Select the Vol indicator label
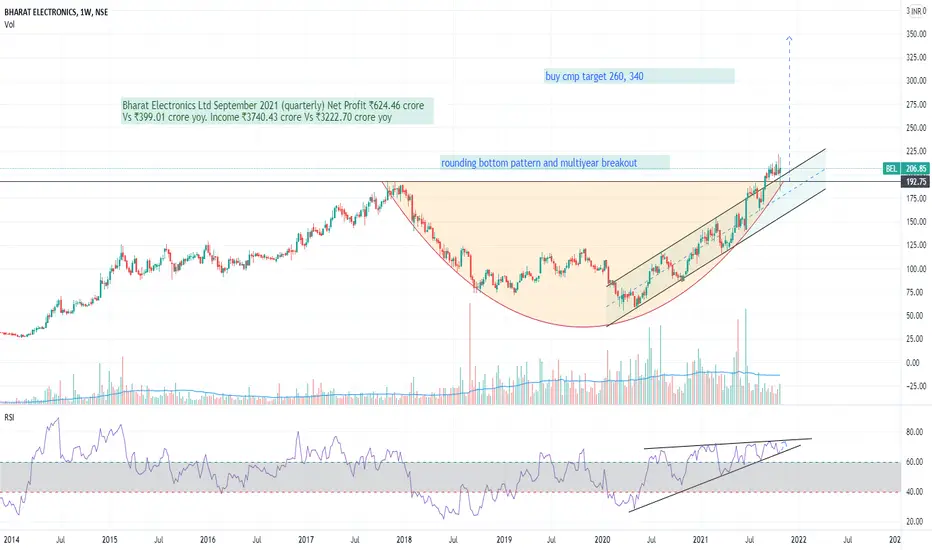 point(9,24)
